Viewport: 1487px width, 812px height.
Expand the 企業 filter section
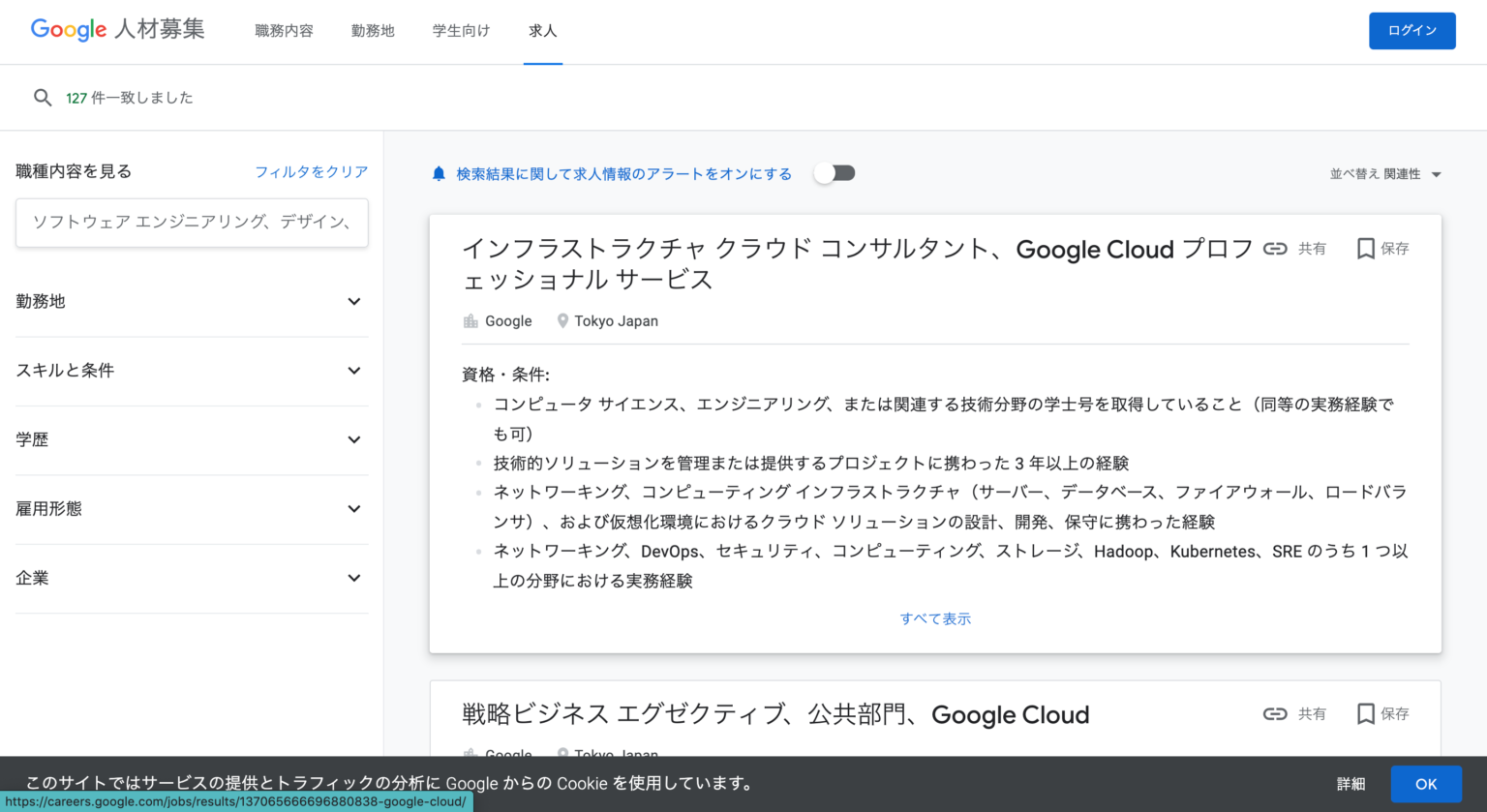point(192,577)
